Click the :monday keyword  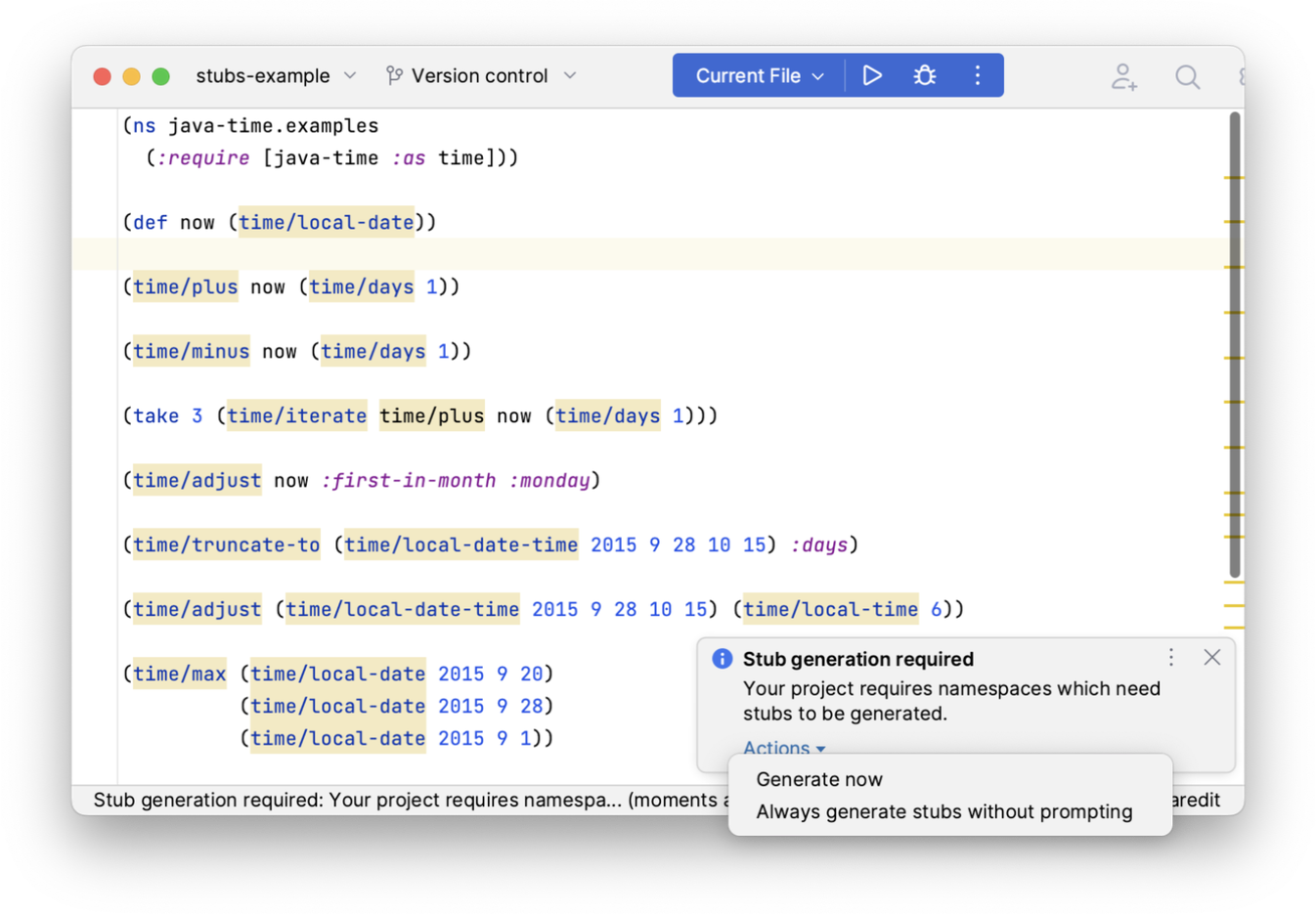(549, 480)
